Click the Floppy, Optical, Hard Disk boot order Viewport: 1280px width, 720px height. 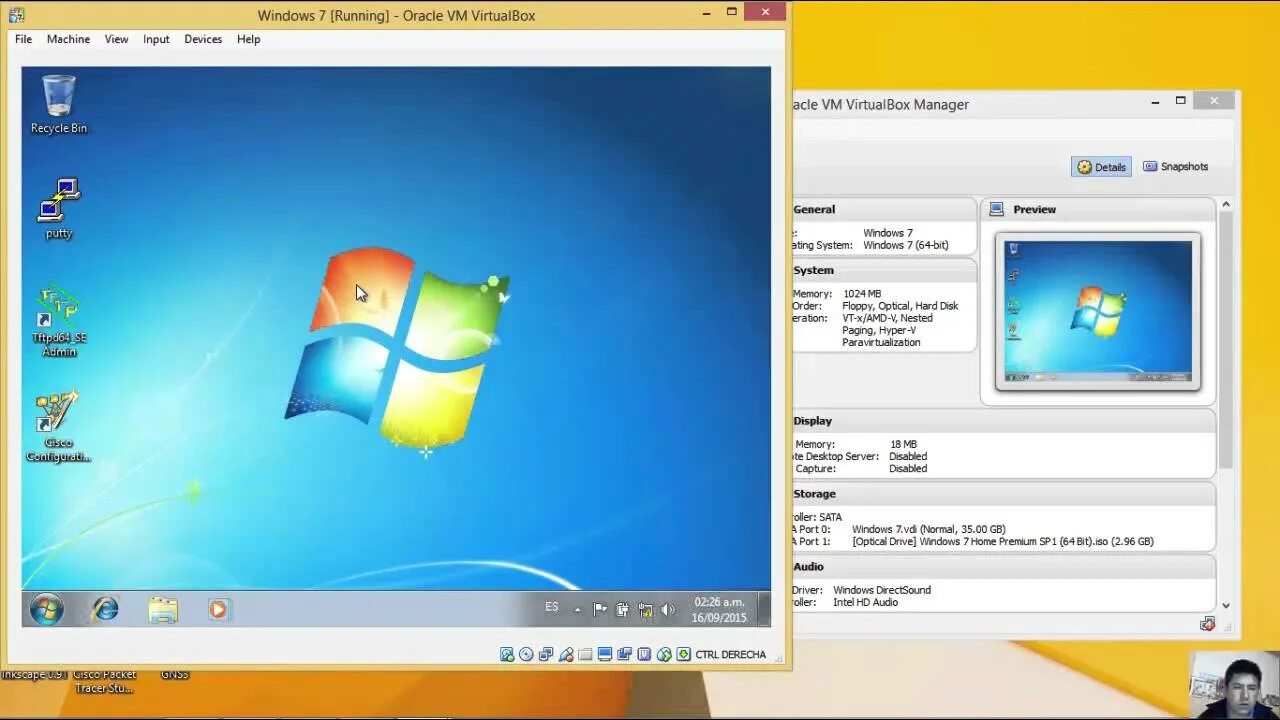point(900,306)
